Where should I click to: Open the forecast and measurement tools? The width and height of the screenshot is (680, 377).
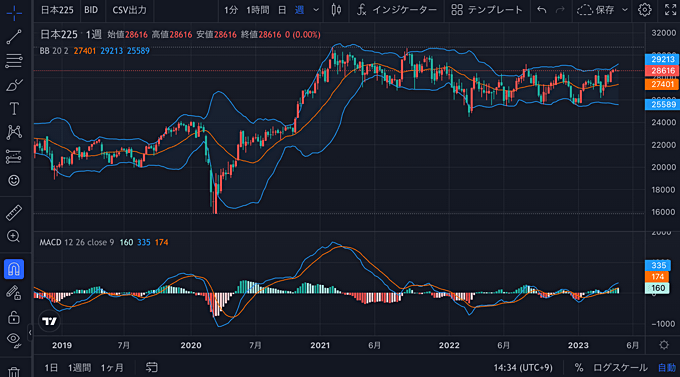(x=14, y=157)
